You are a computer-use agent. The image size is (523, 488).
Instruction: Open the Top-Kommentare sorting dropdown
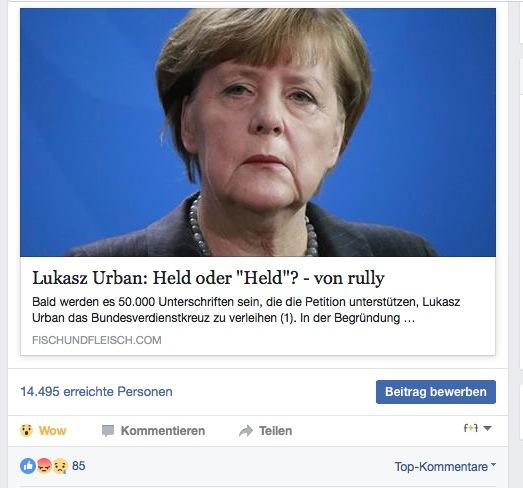(445, 466)
